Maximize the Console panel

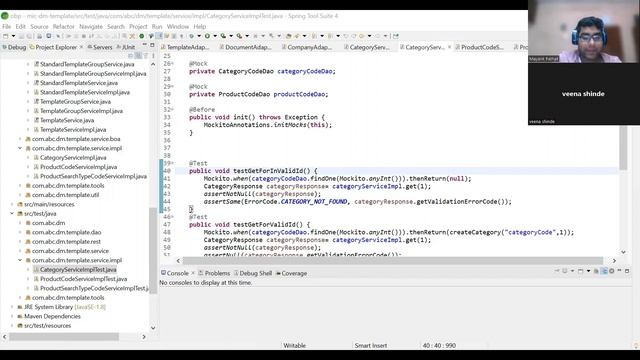[x=627, y=271]
